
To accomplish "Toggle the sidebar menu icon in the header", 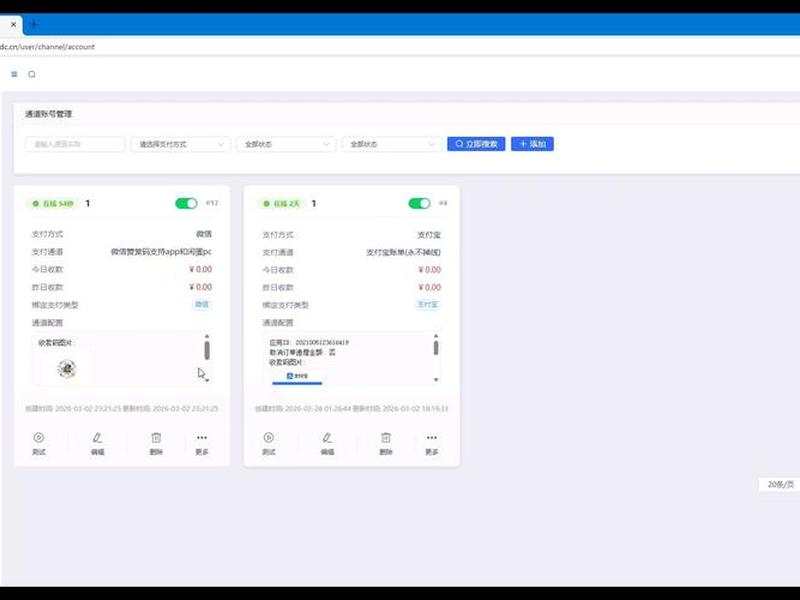I will (x=14, y=74).
